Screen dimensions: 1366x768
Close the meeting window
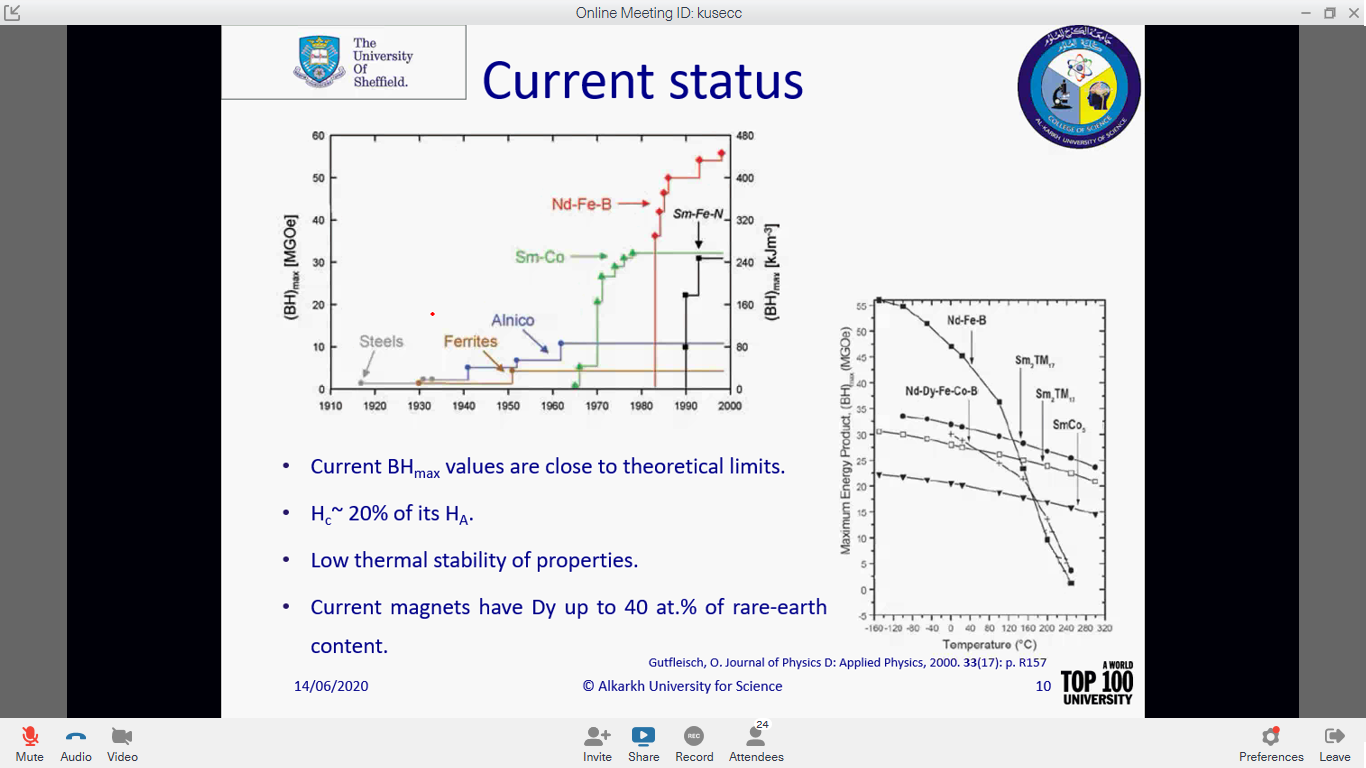[1353, 13]
